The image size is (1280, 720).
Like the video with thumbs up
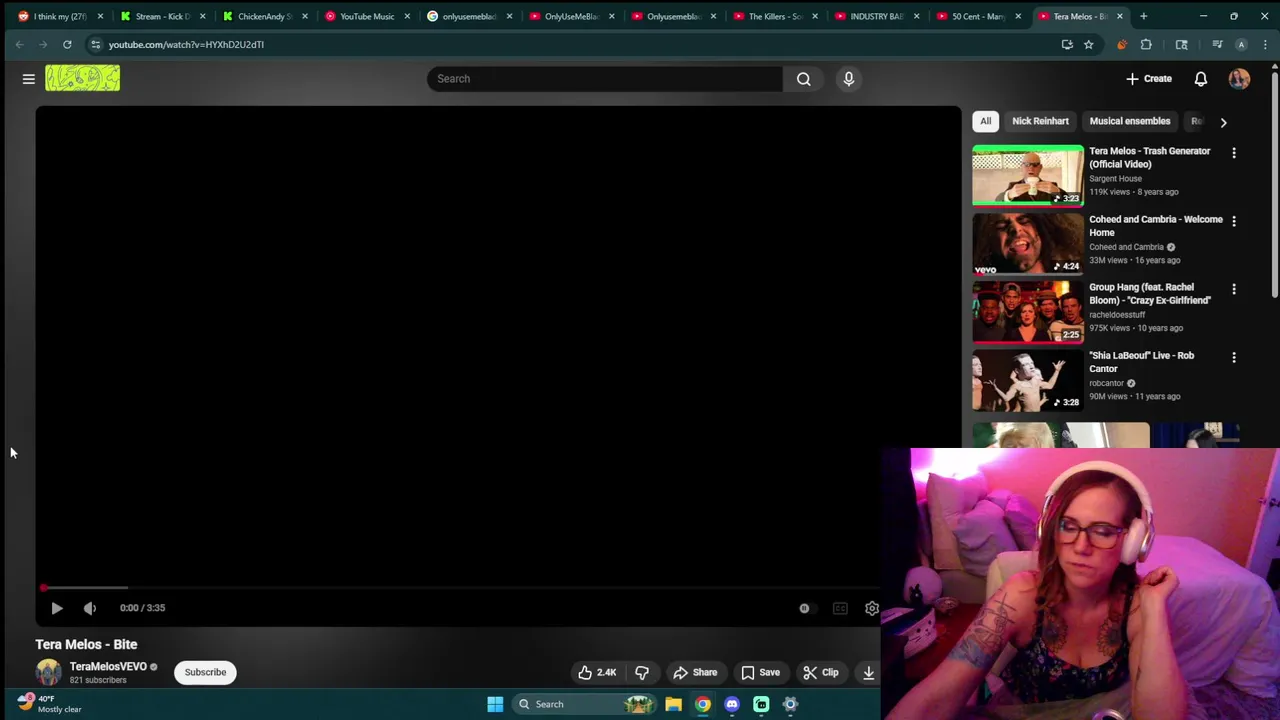coord(597,672)
